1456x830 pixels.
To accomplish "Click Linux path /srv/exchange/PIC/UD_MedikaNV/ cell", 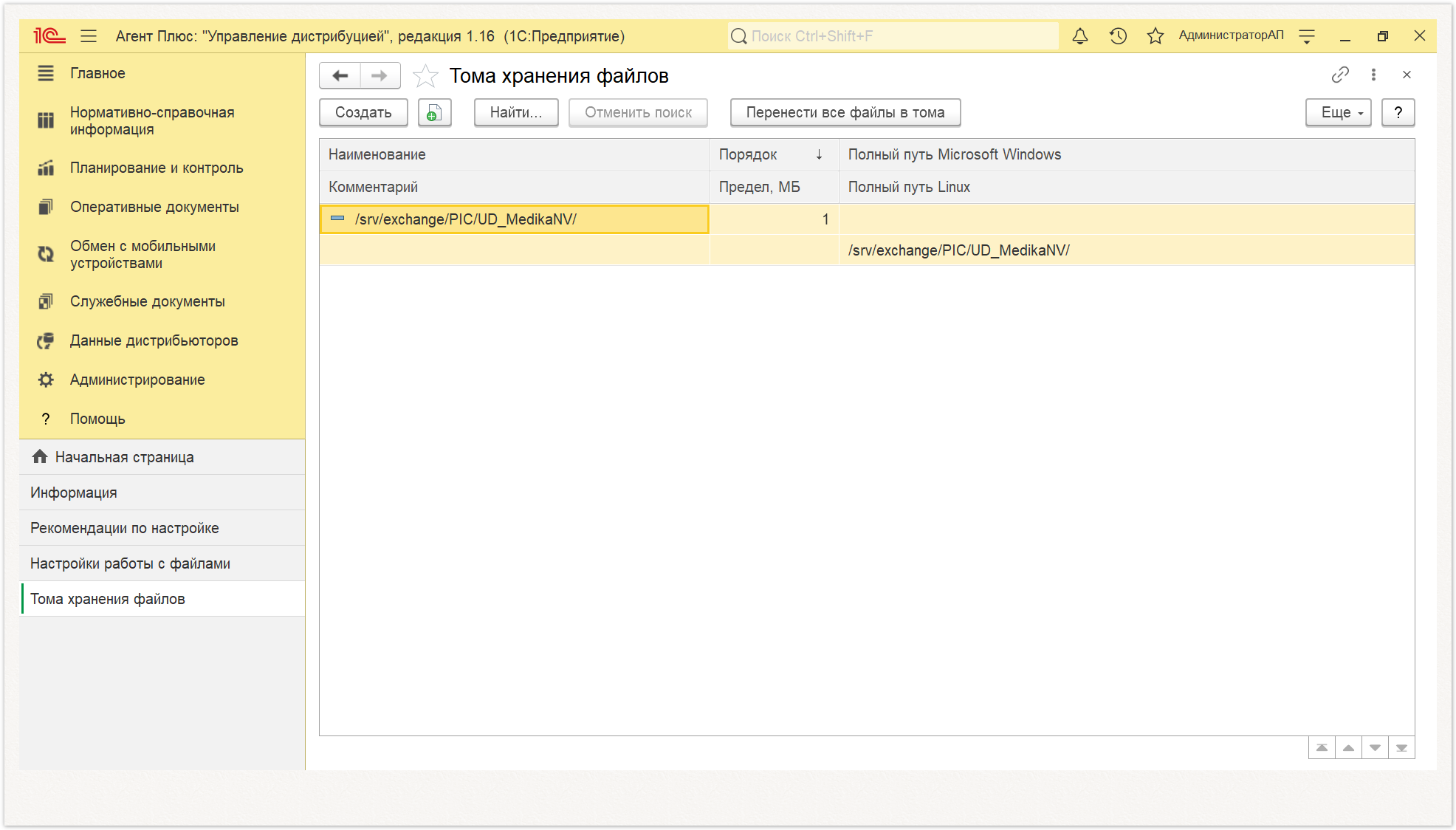I will click(1127, 250).
